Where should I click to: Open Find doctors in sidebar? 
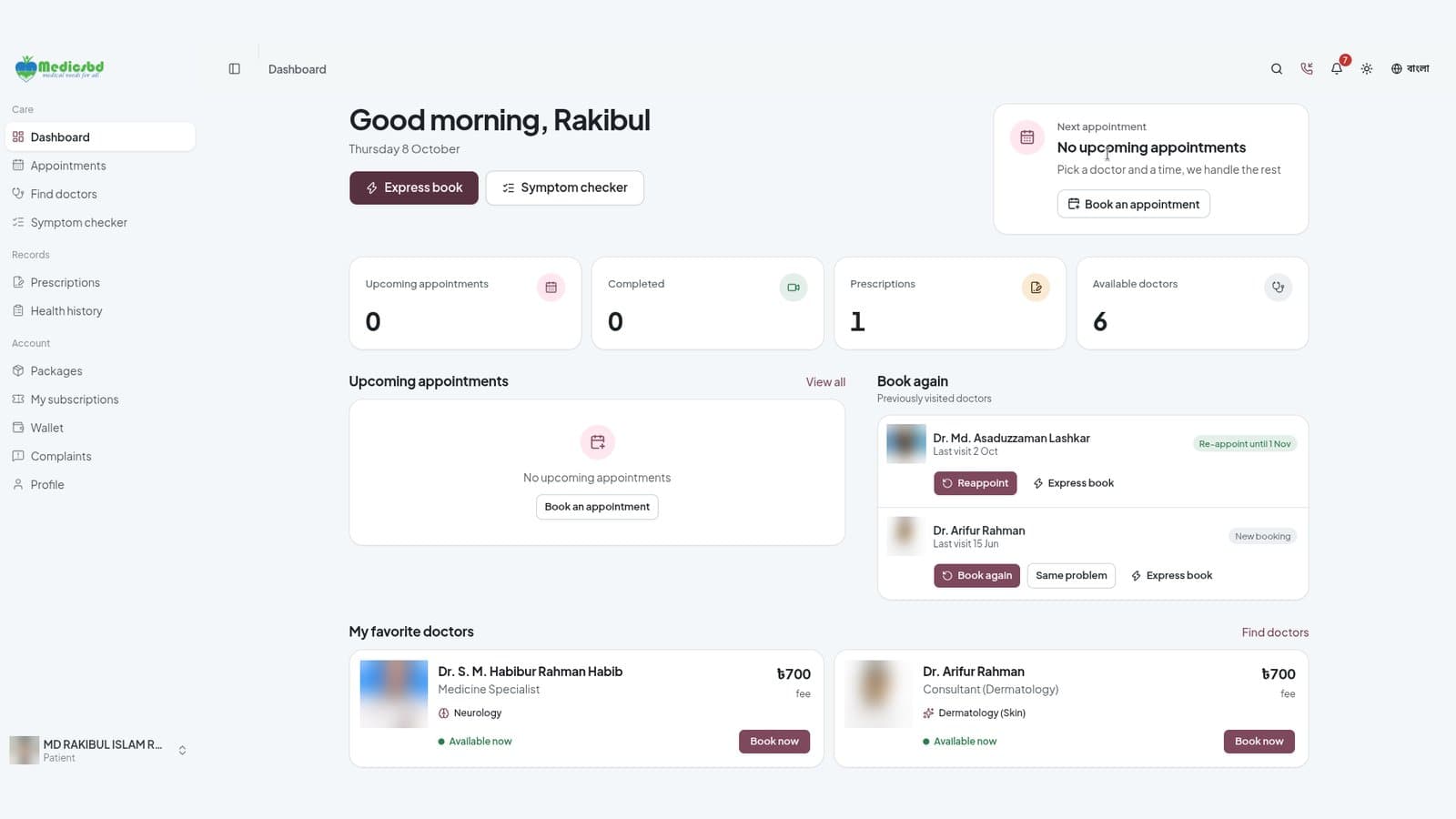pos(100,194)
